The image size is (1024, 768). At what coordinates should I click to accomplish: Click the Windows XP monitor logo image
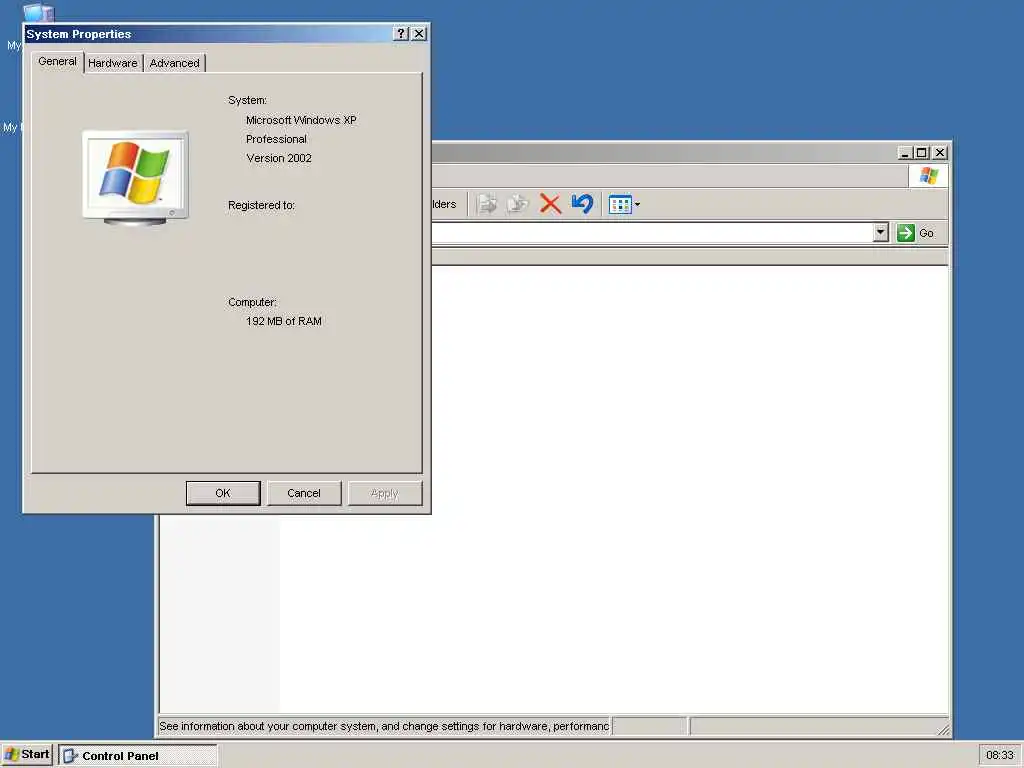click(x=135, y=178)
